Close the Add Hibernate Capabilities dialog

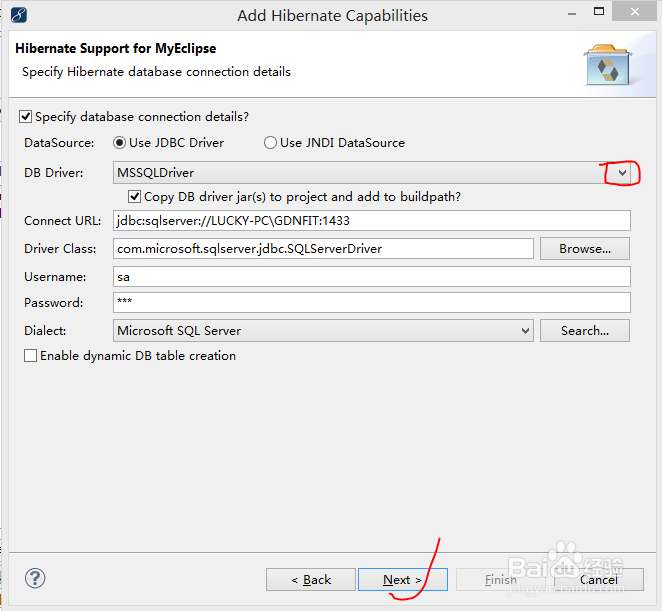pyautogui.click(x=639, y=15)
